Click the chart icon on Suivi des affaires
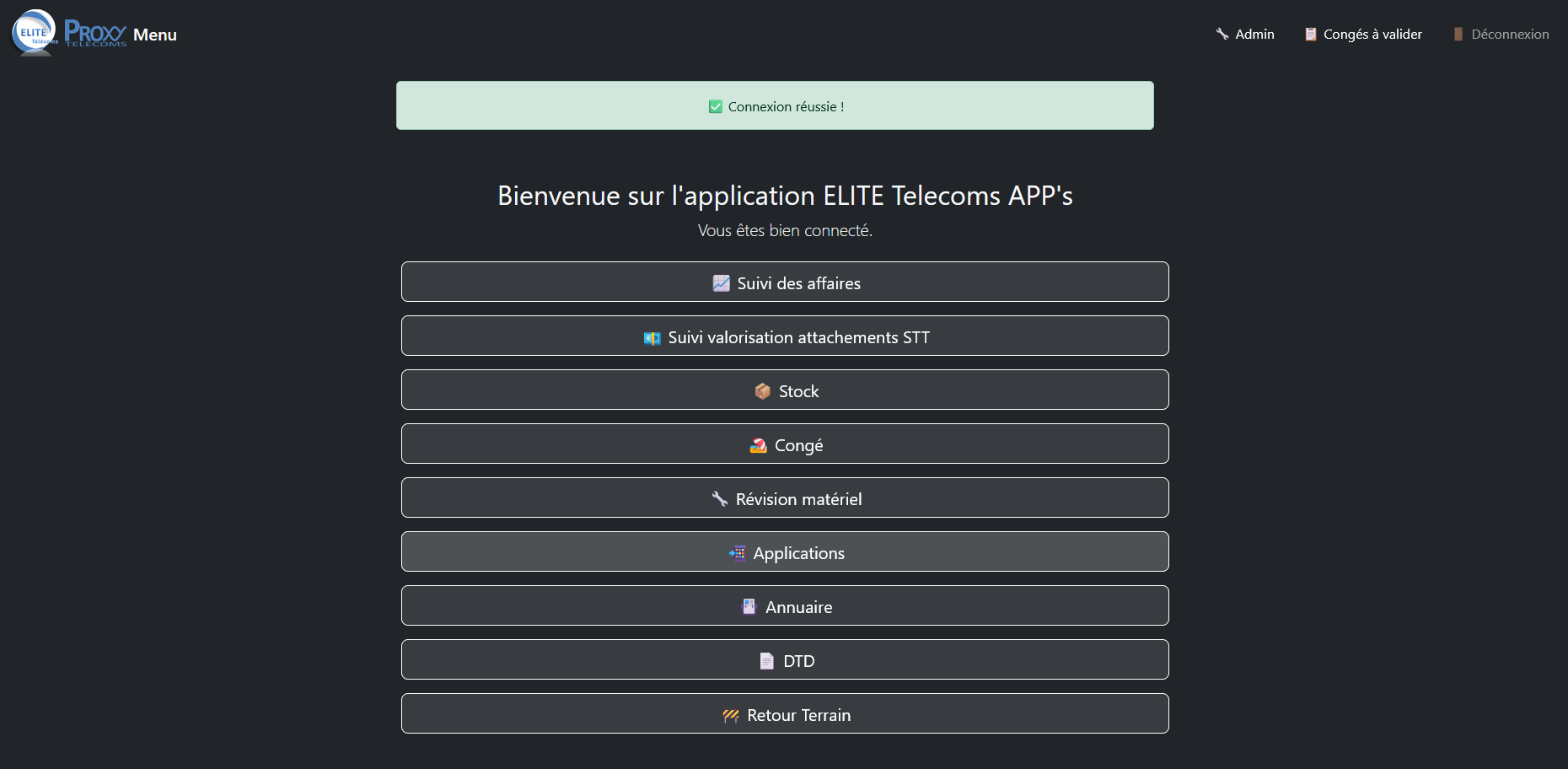 (x=721, y=283)
